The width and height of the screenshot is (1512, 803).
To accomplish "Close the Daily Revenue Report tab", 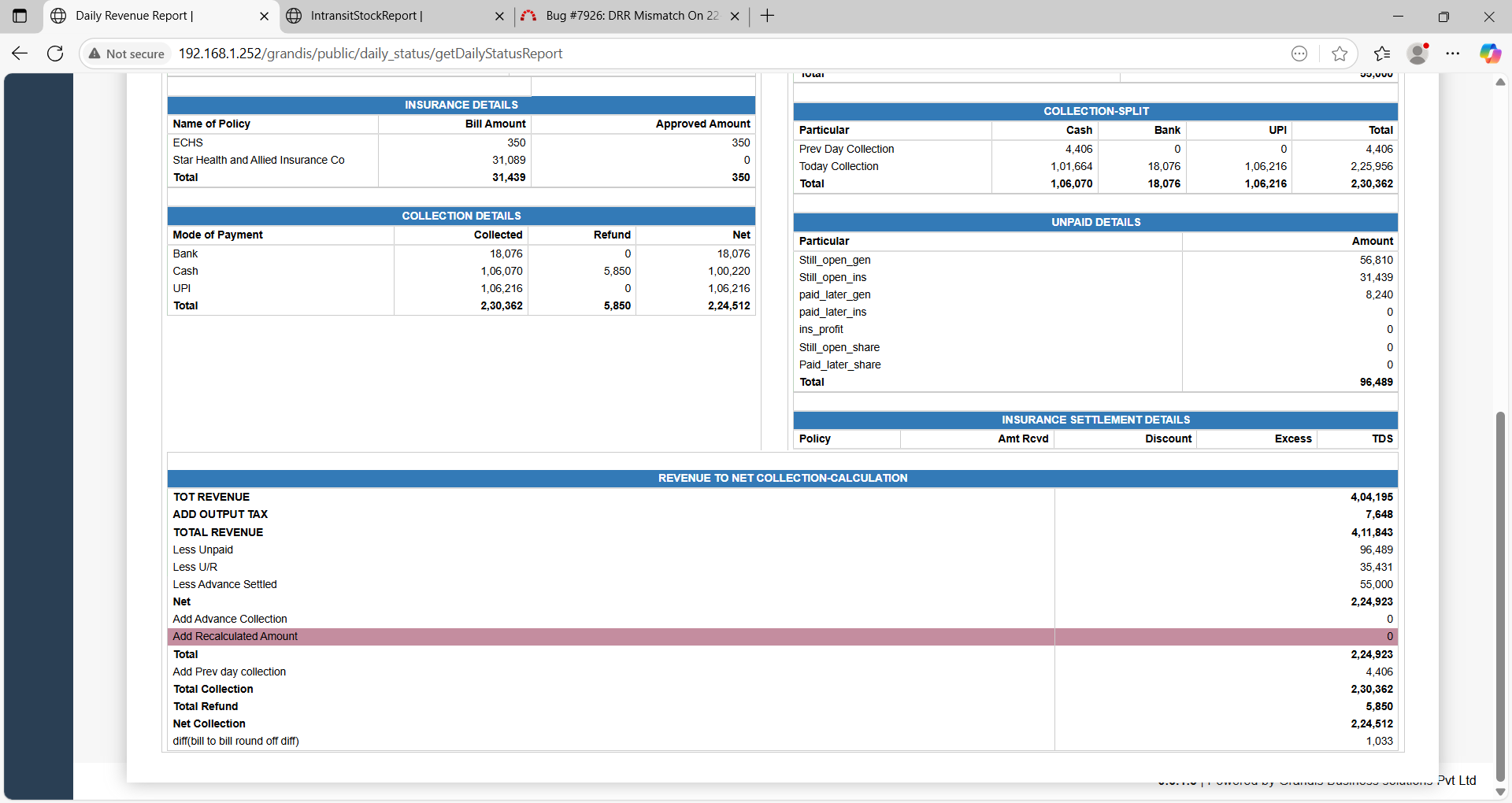I will (x=264, y=16).
